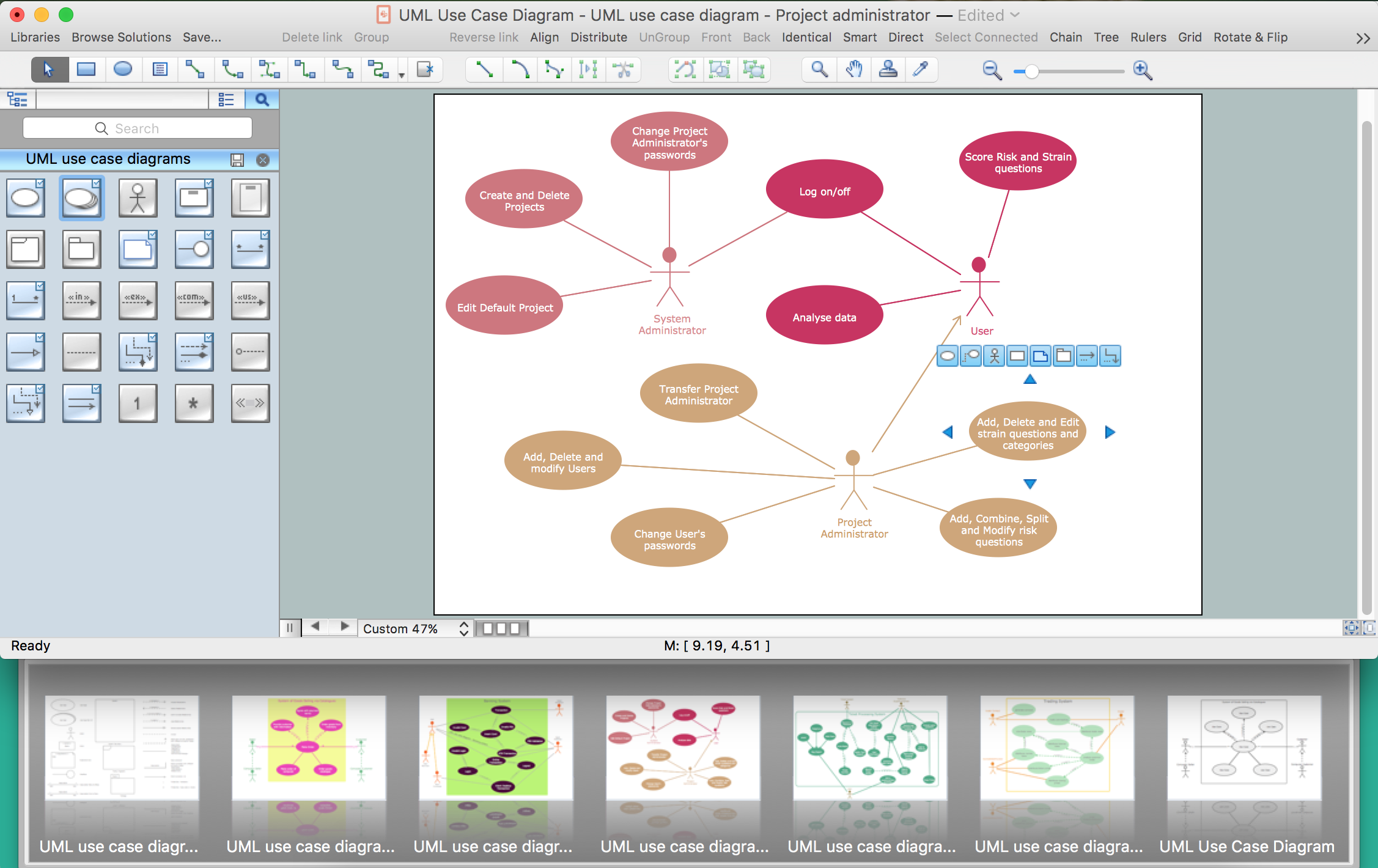
Task: Choose the text block tool
Action: coord(160,70)
